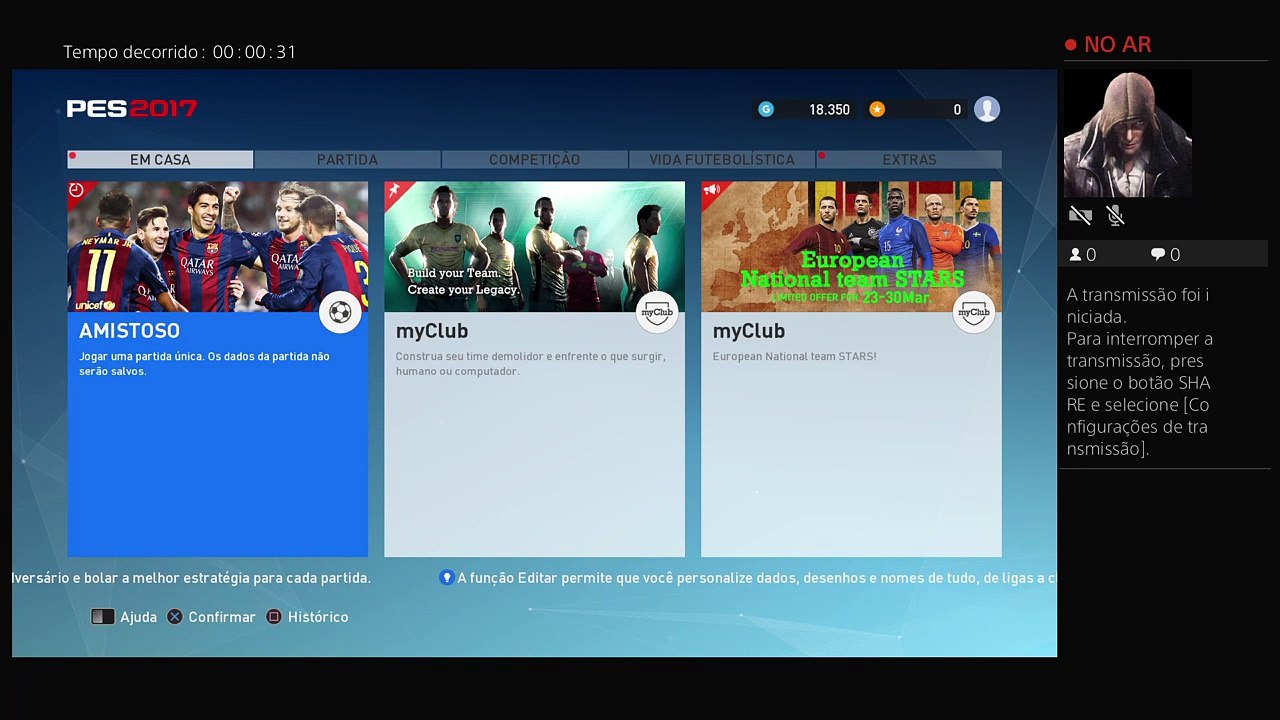The height and width of the screenshot is (720, 1280).
Task: Click the comment count number
Action: 1175,255
